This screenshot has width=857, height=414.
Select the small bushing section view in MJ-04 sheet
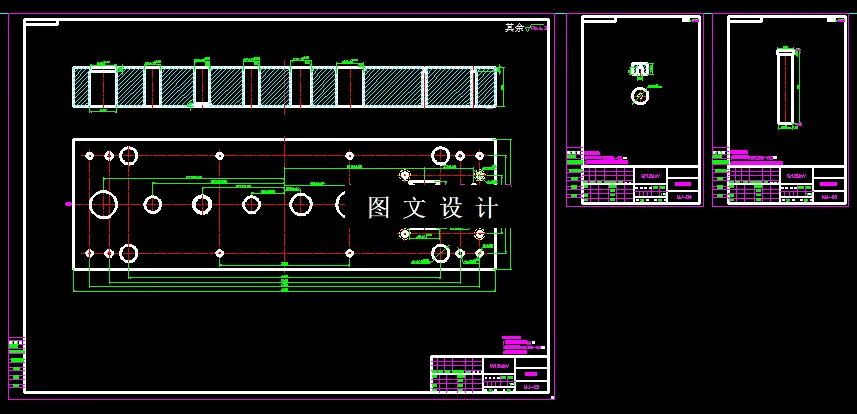pyautogui.click(x=641, y=69)
